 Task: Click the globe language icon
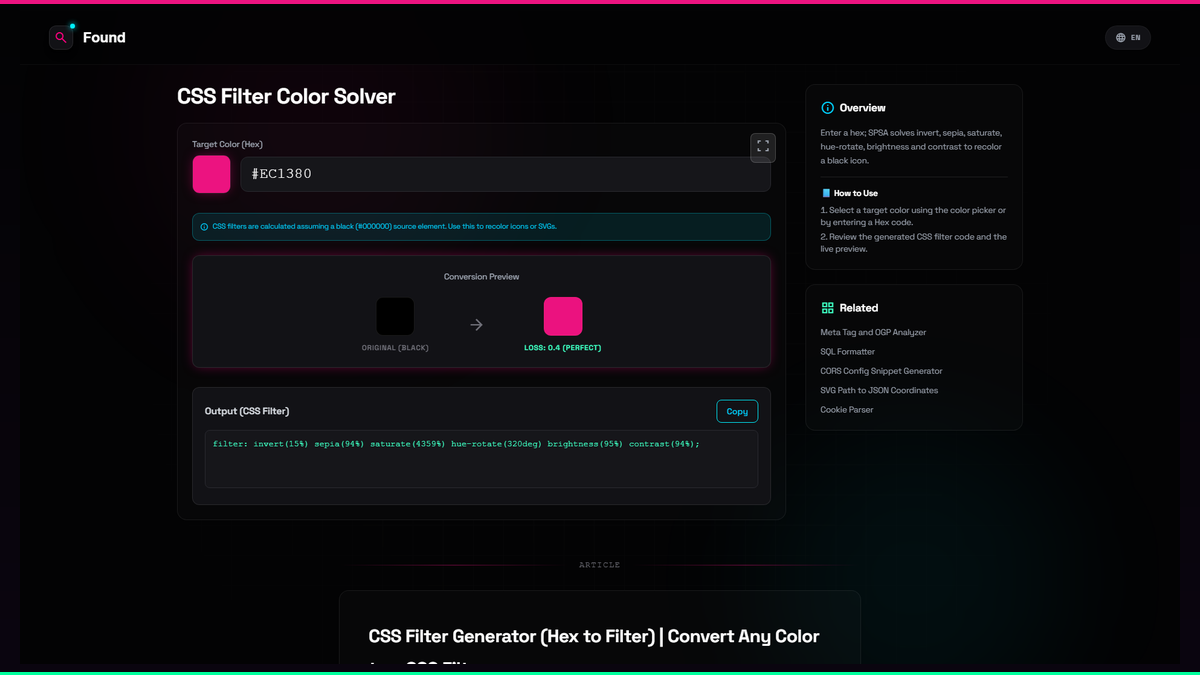(x=1121, y=38)
